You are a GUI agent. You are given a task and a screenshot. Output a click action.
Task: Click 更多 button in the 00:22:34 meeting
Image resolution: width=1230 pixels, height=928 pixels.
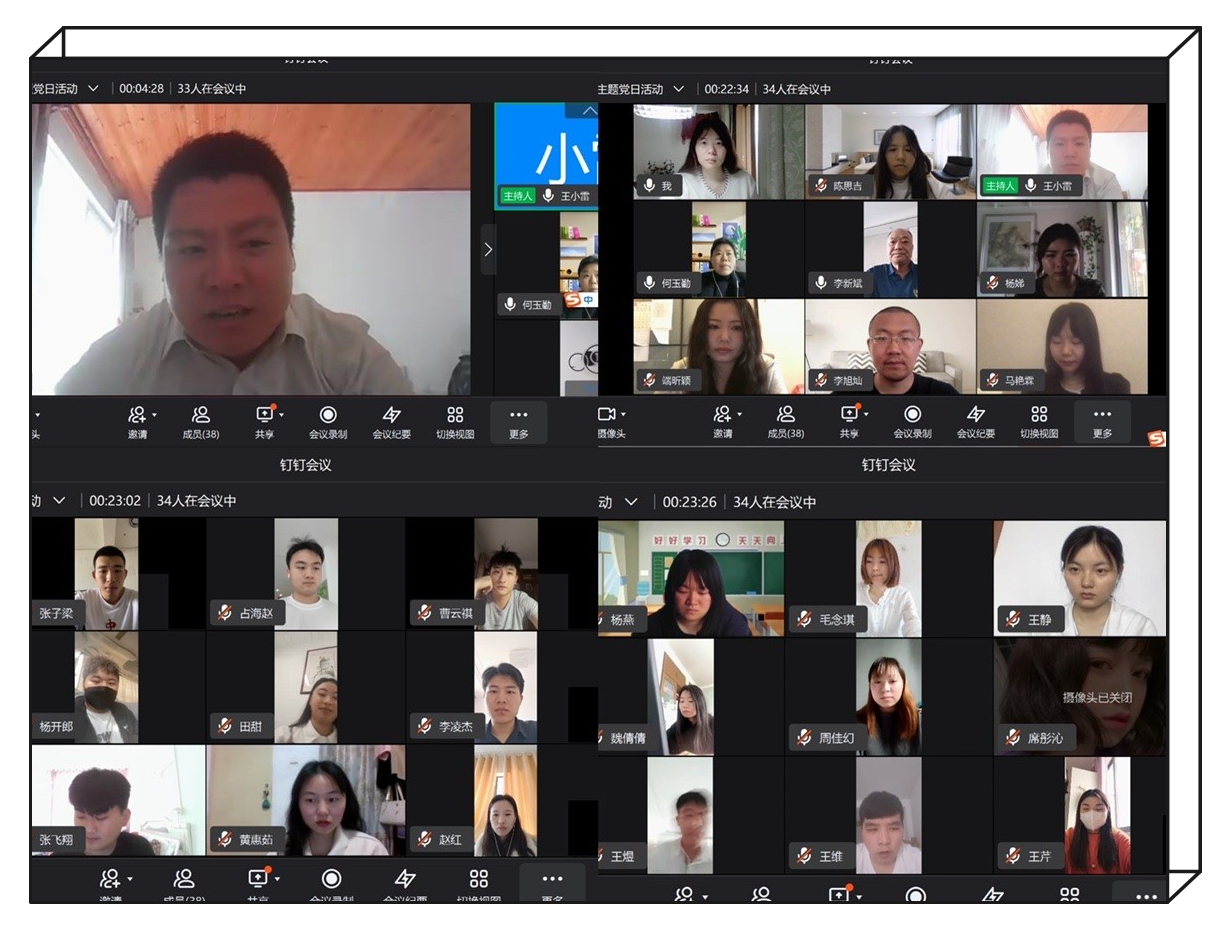pyautogui.click(x=1102, y=421)
